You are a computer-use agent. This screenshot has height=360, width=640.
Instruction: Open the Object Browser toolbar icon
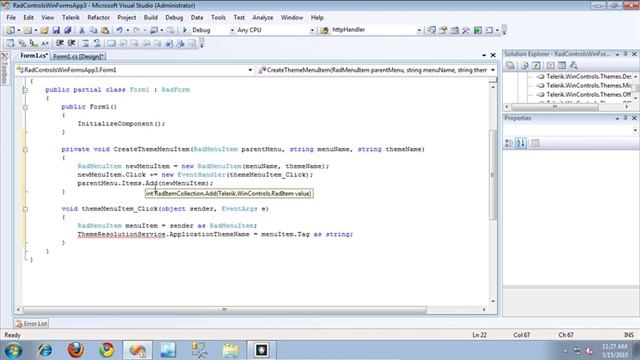pos(454,30)
